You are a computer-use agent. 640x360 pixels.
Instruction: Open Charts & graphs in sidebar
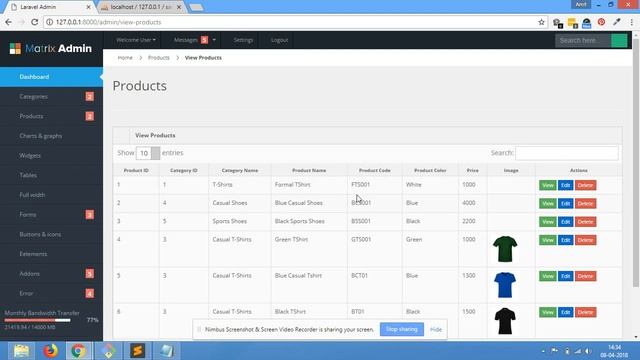[x=51, y=136]
